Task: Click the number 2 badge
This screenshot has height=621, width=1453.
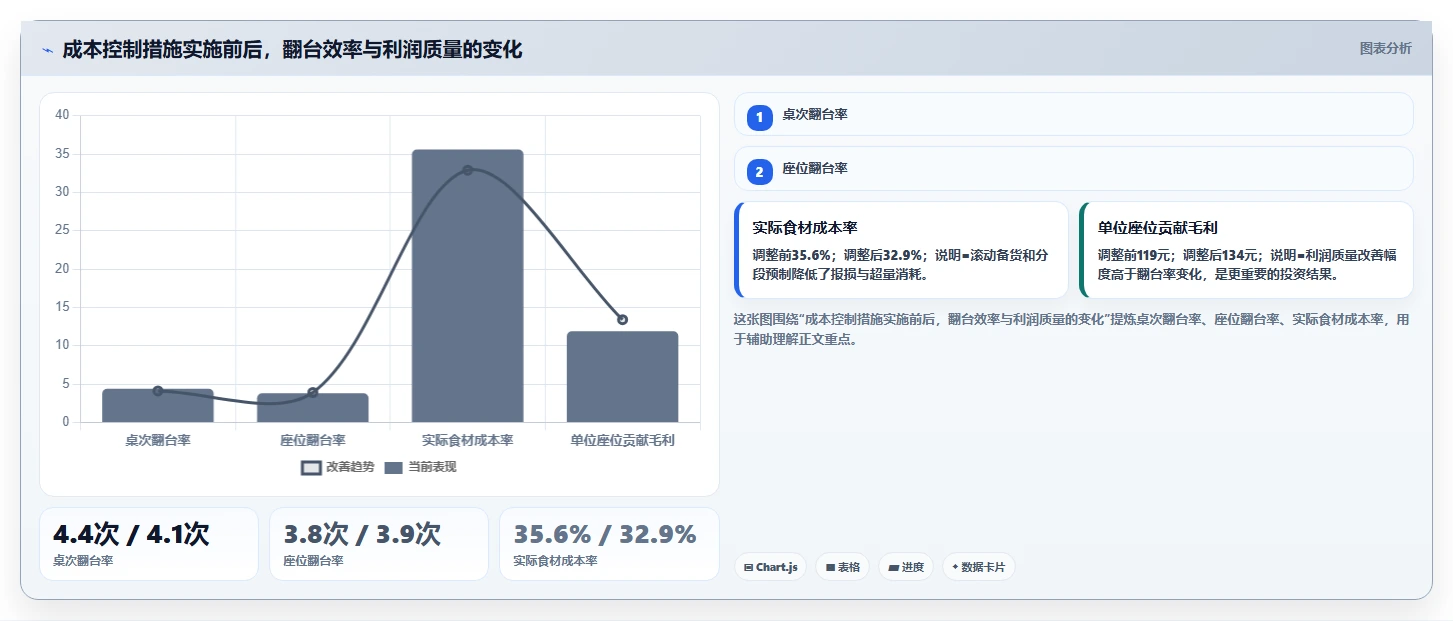Action: (x=759, y=172)
